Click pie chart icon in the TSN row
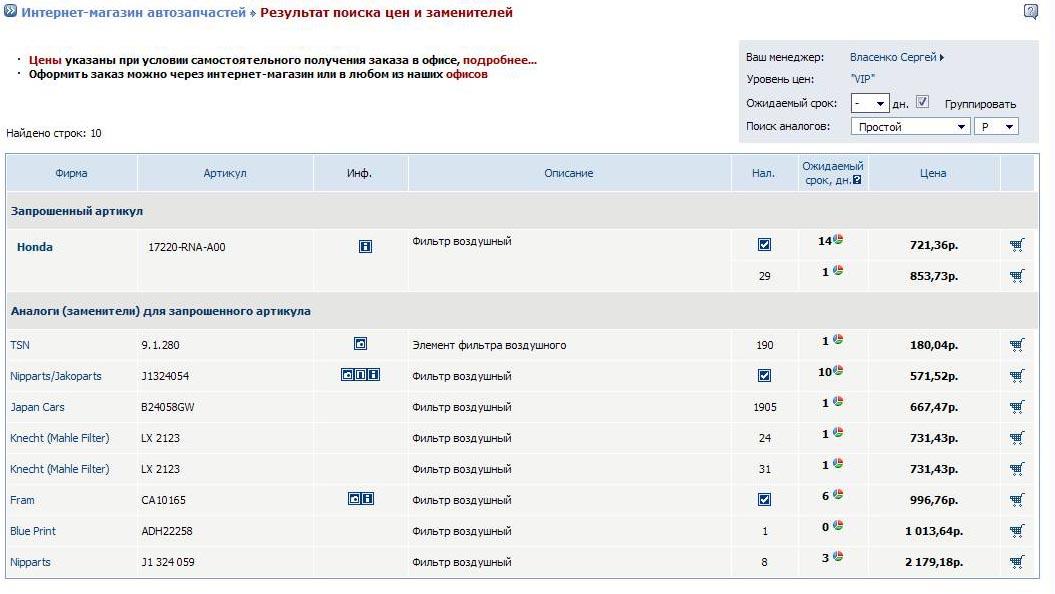 point(838,340)
